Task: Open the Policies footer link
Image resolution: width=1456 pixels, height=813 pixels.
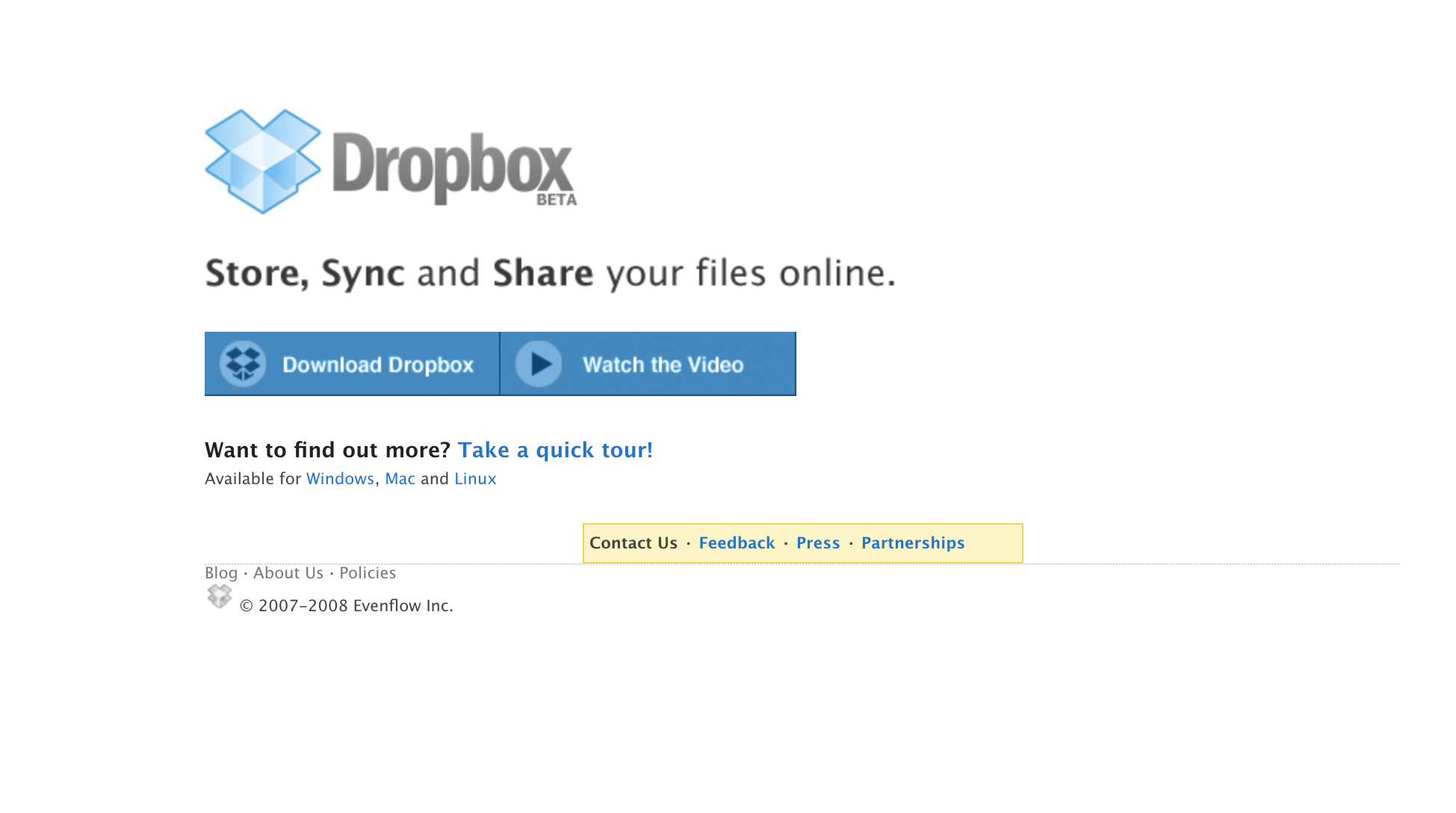Action: coord(368,573)
